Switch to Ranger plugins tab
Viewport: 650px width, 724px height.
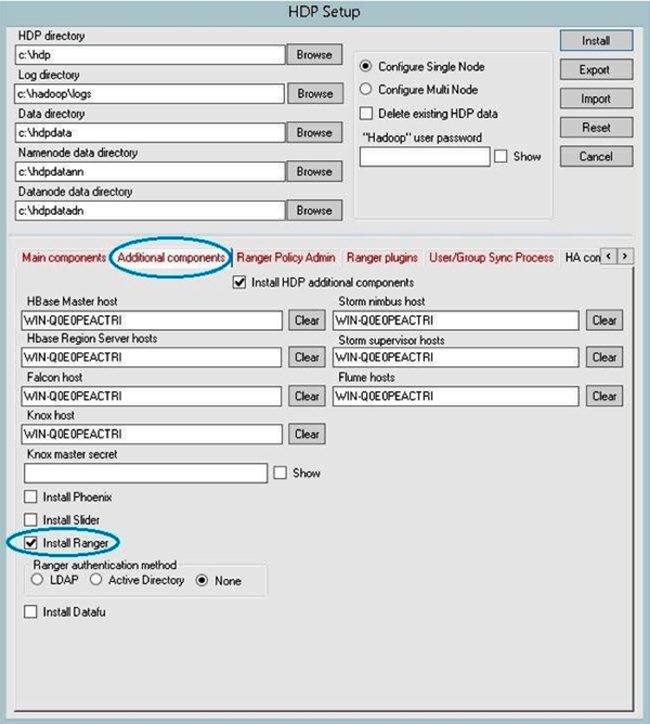click(382, 258)
